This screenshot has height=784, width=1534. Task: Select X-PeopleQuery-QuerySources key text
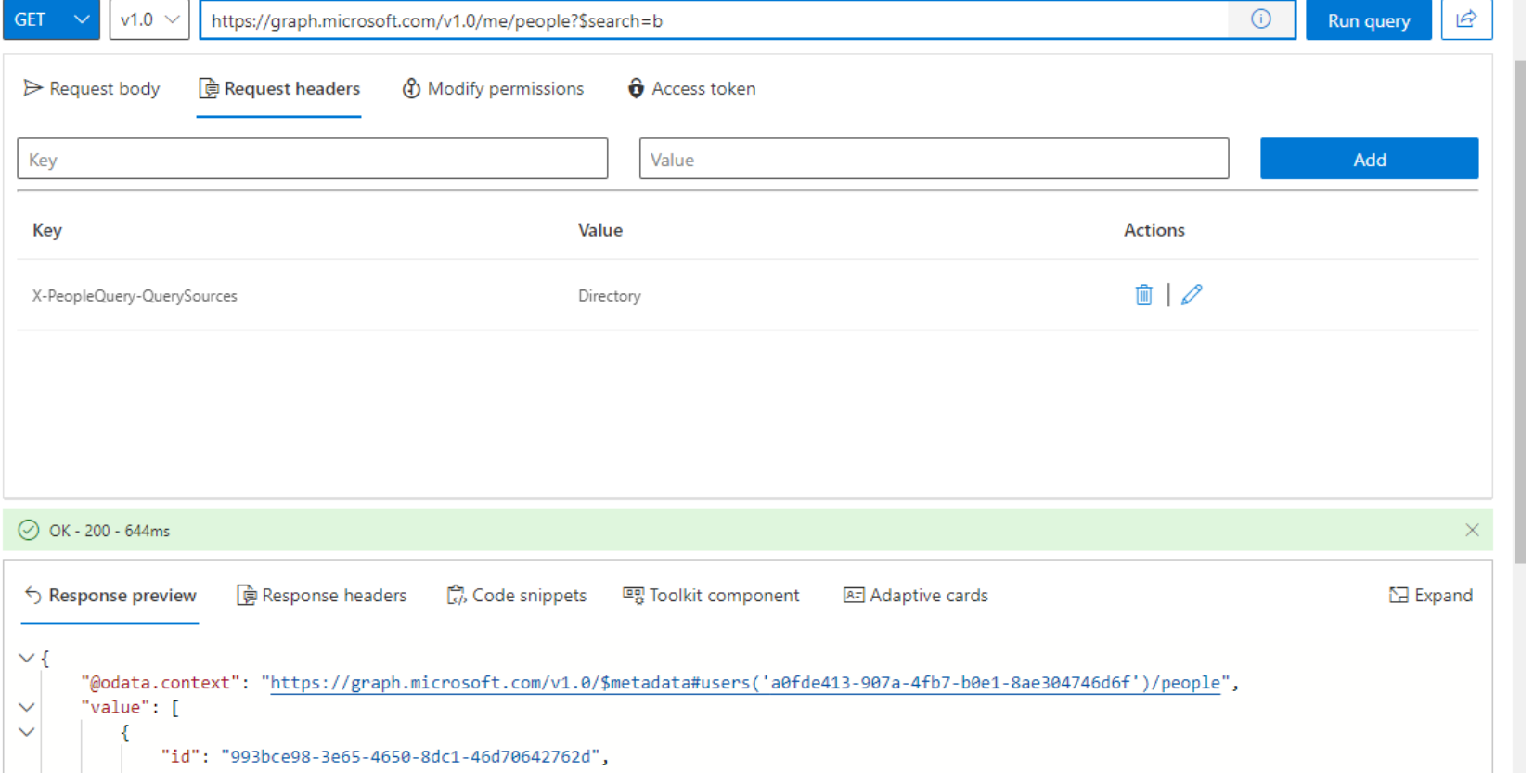[135, 296]
